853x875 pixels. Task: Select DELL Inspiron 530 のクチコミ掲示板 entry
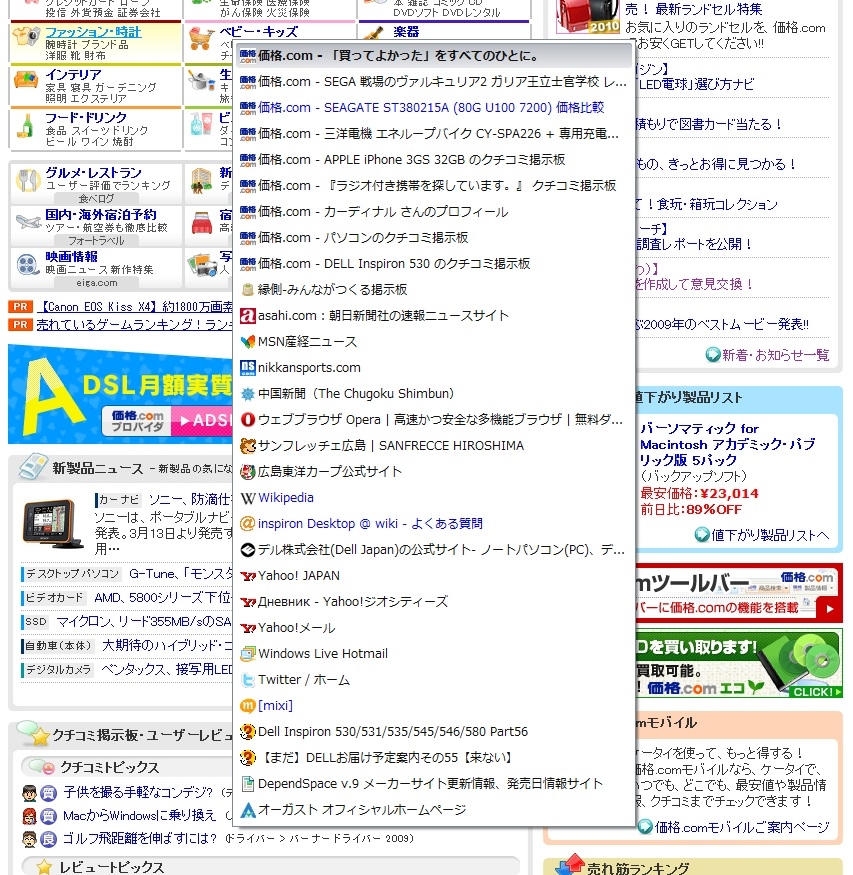coord(434,263)
